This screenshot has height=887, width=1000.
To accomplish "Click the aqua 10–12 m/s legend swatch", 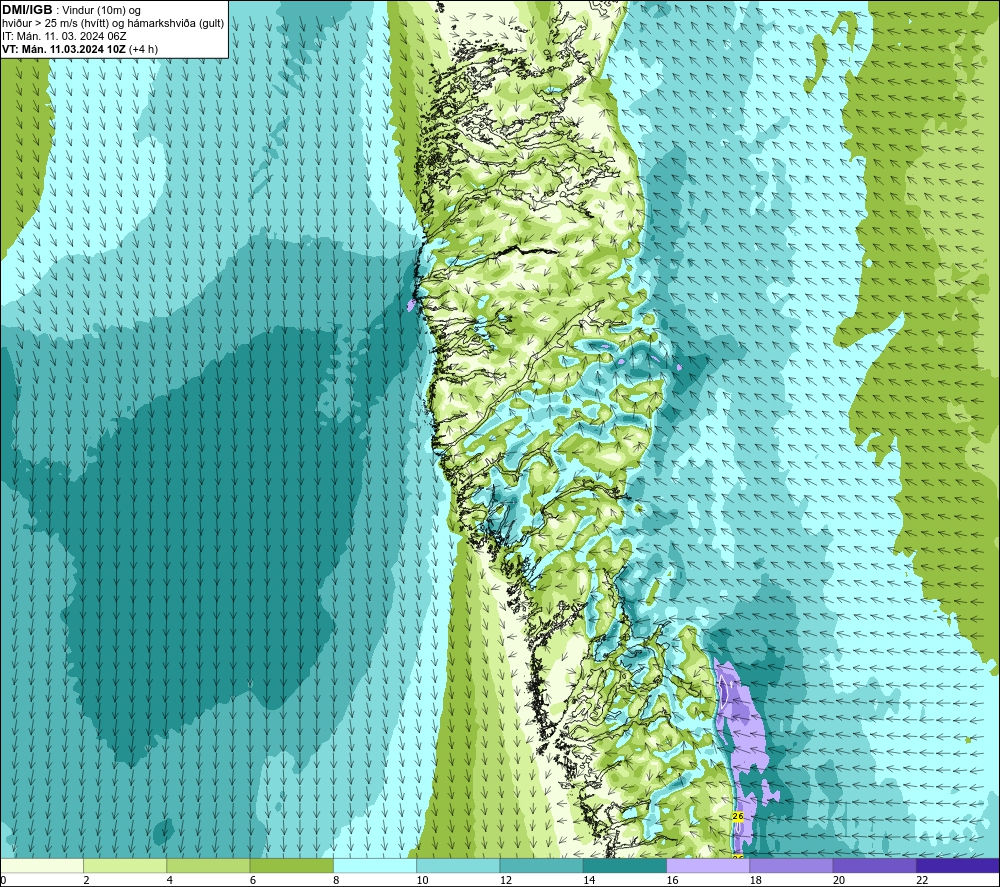I will tap(458, 865).
